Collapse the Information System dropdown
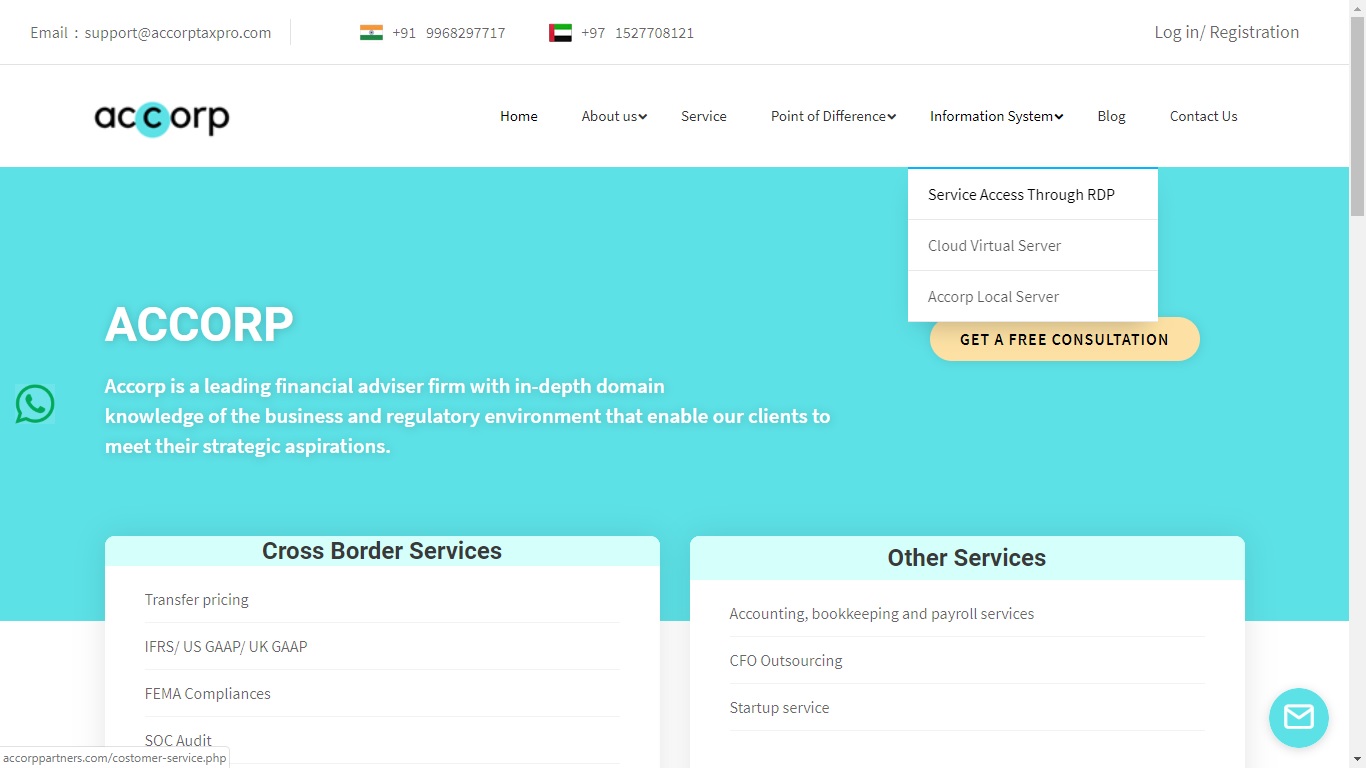The width and height of the screenshot is (1366, 768). point(995,116)
